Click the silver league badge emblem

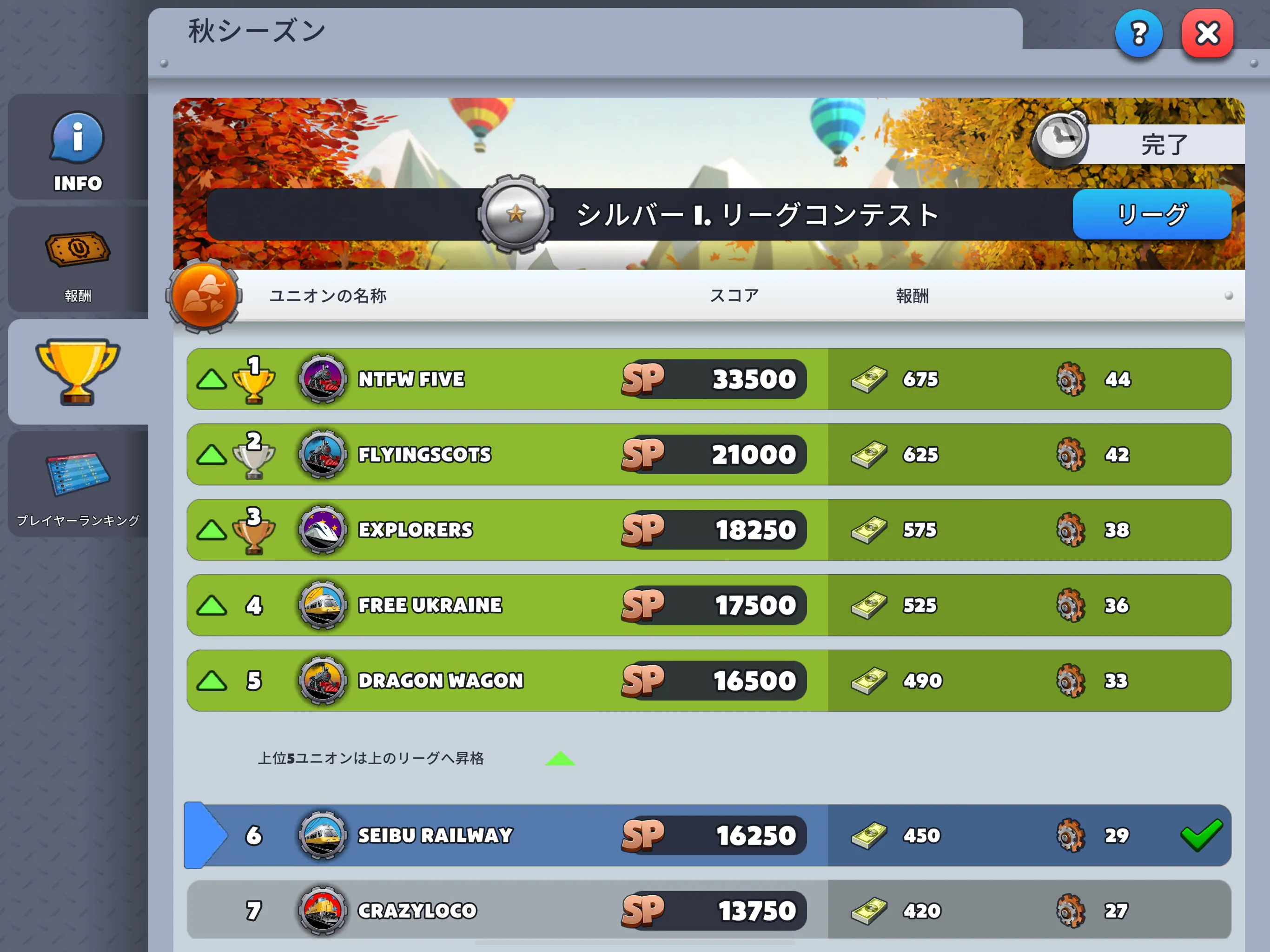(x=515, y=214)
